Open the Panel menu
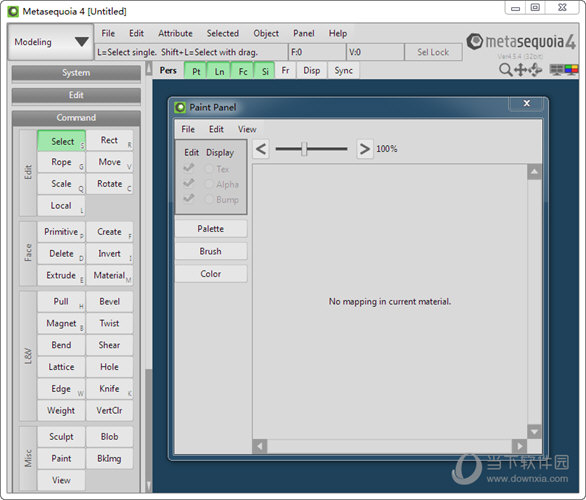586x500 pixels. click(x=304, y=33)
